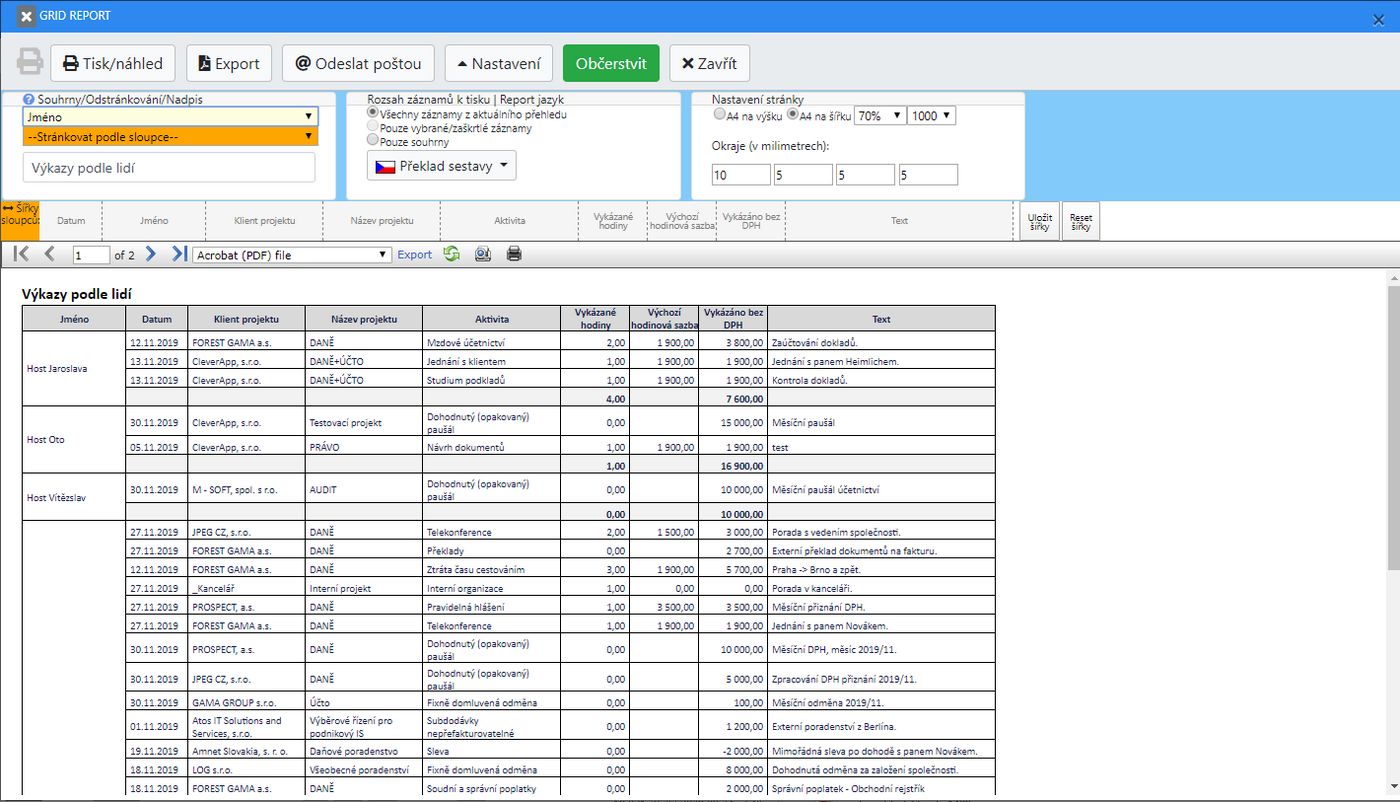This screenshot has height=802, width=1400.
Task: Click the page number field showing 1
Action: pos(91,255)
